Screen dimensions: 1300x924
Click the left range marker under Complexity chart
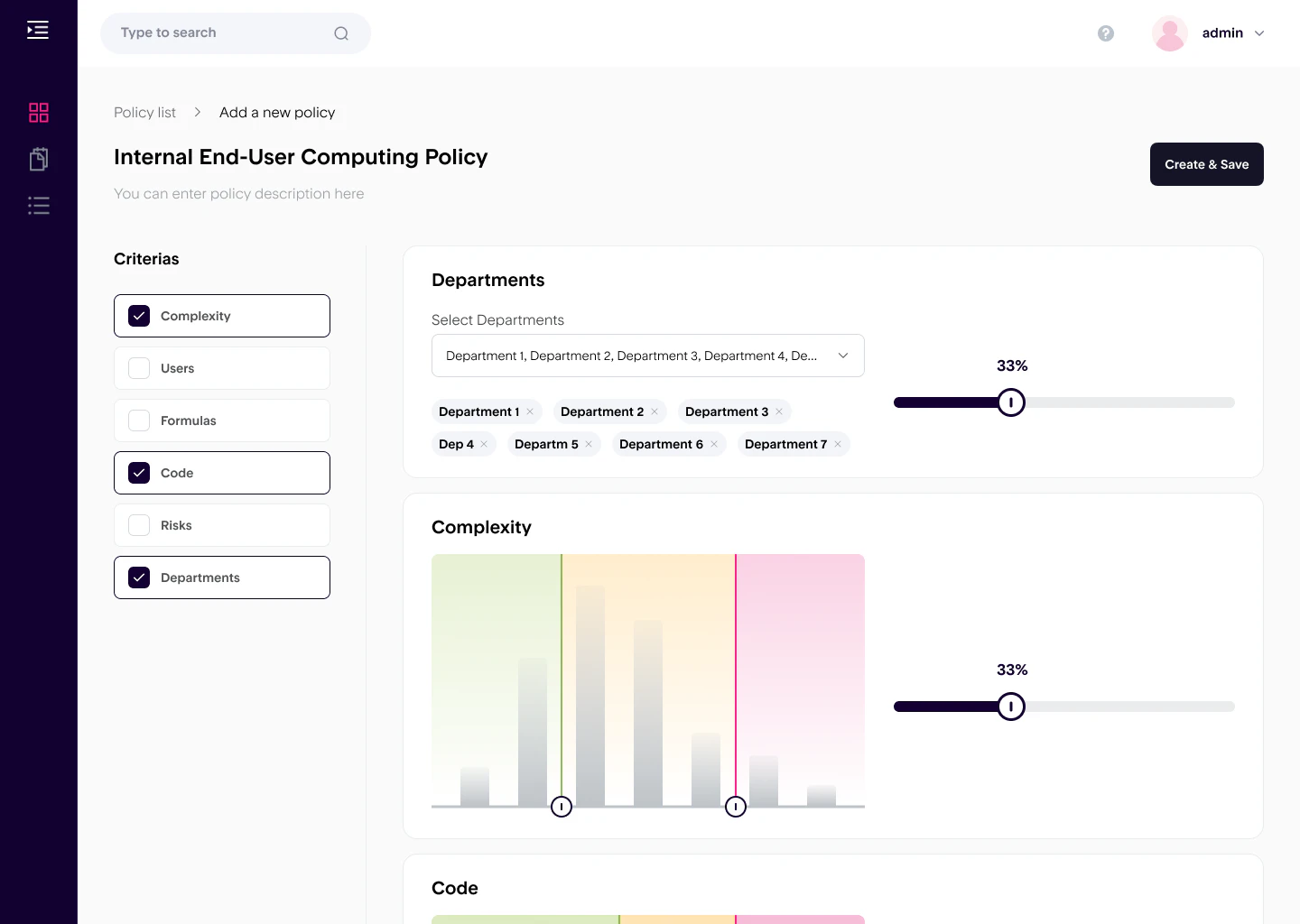562,806
